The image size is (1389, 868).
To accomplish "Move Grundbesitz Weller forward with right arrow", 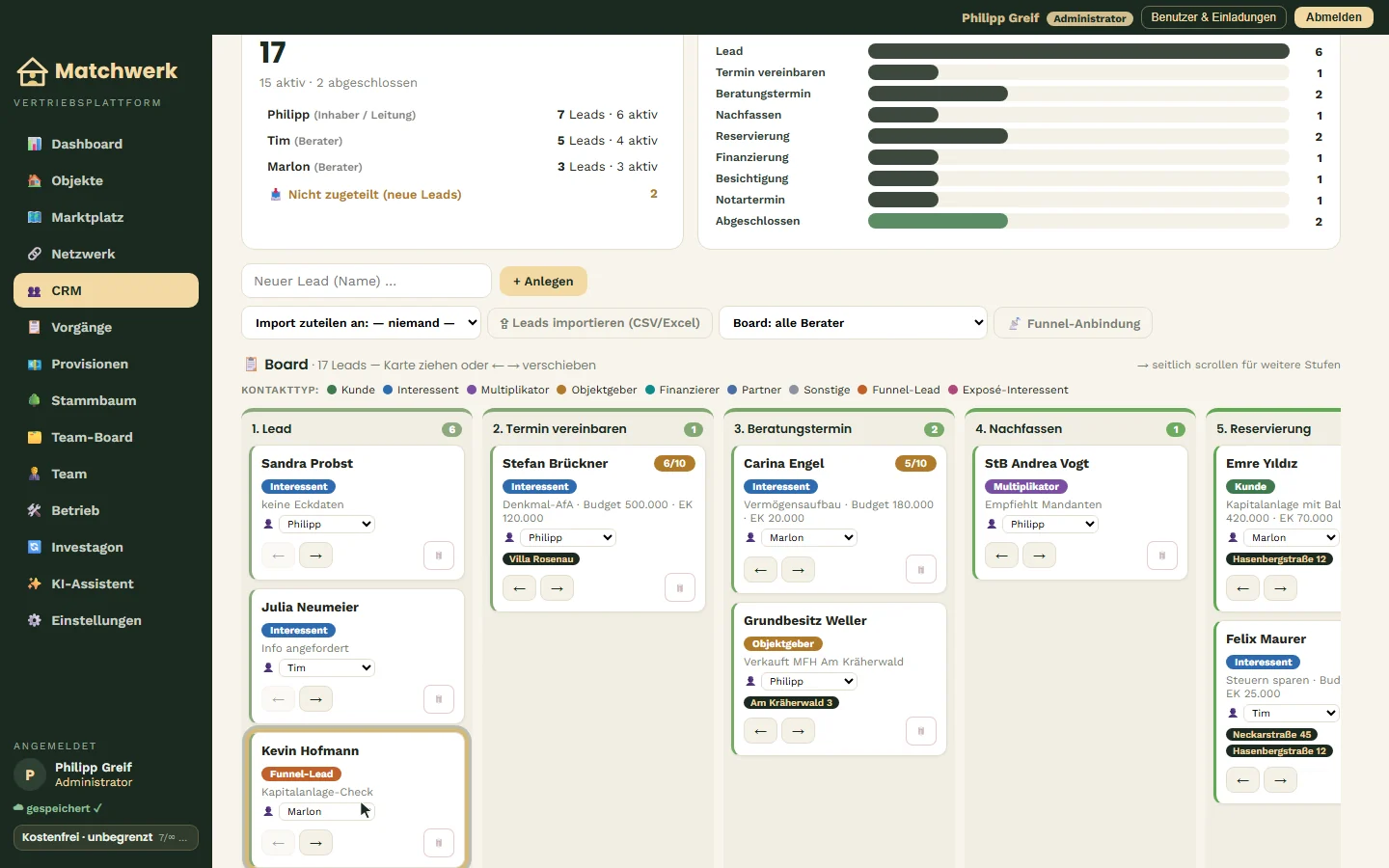I will [798, 732].
